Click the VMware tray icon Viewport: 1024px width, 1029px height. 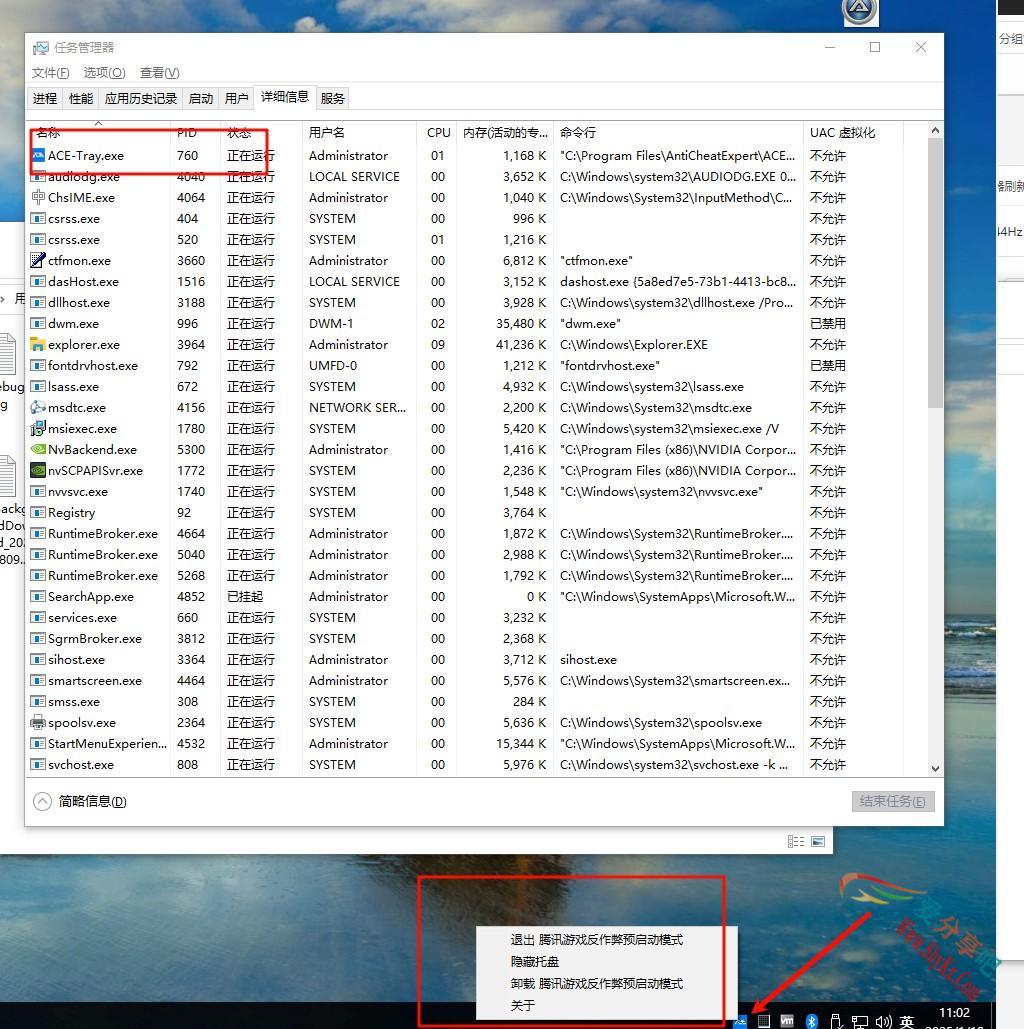tap(787, 1021)
